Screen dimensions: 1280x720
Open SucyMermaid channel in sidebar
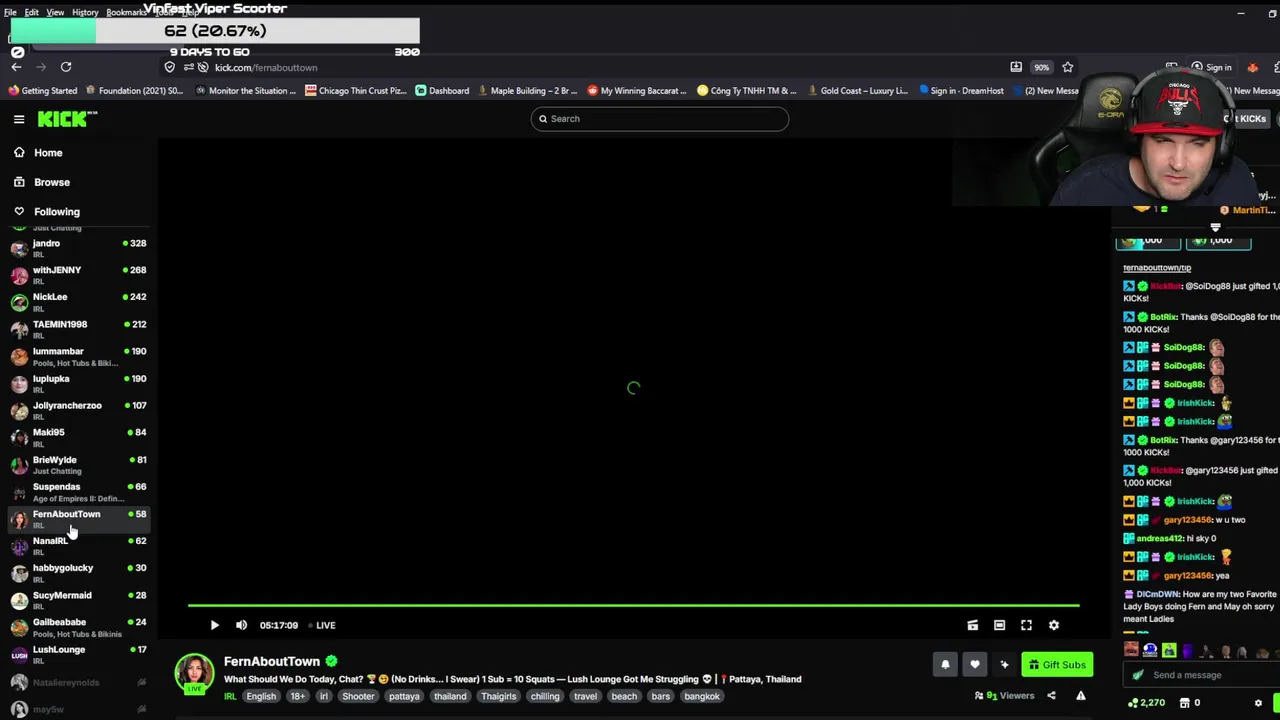(78, 600)
